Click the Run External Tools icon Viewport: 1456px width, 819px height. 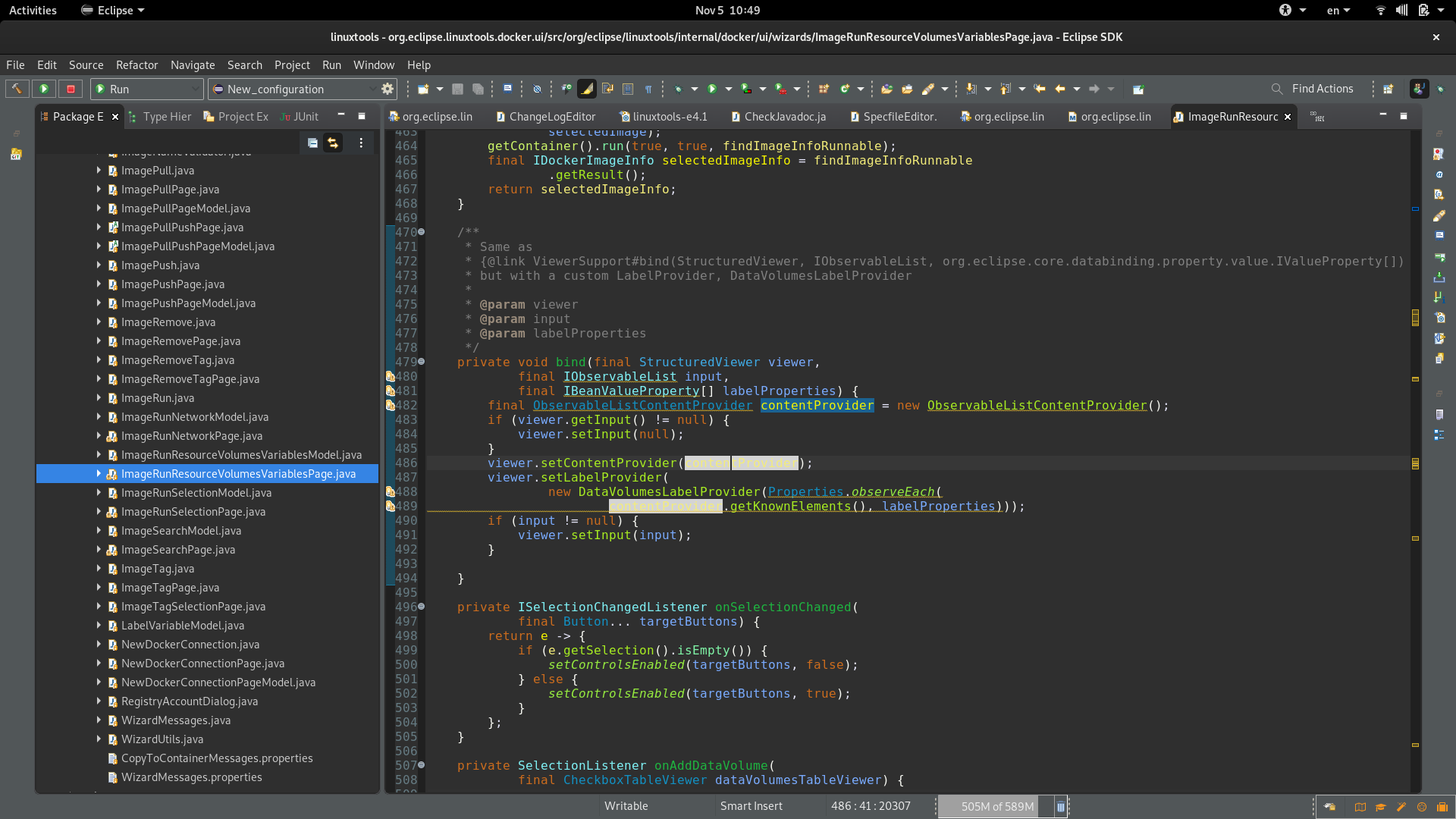(780, 89)
